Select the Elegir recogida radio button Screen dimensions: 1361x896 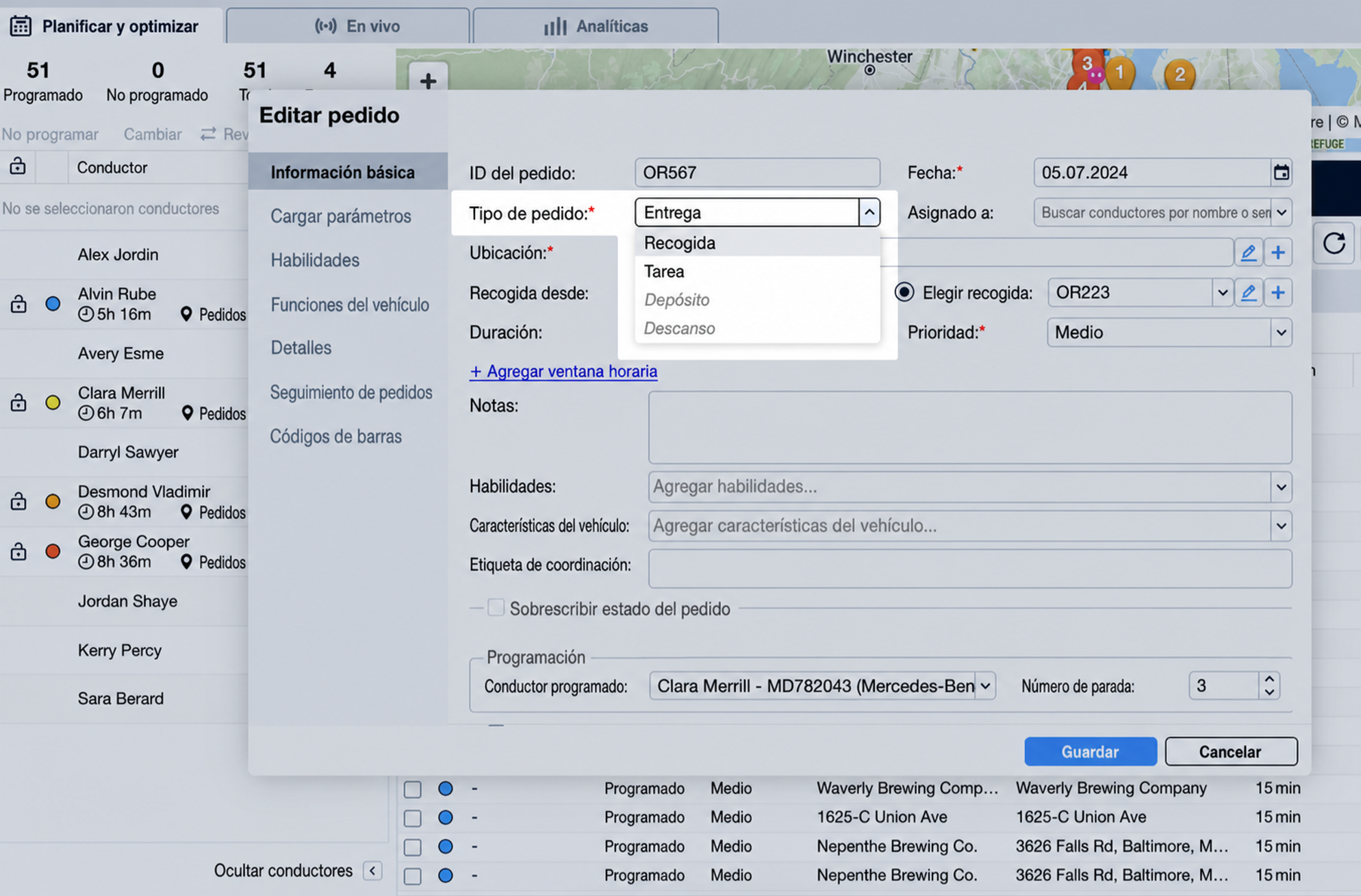pyautogui.click(x=904, y=292)
